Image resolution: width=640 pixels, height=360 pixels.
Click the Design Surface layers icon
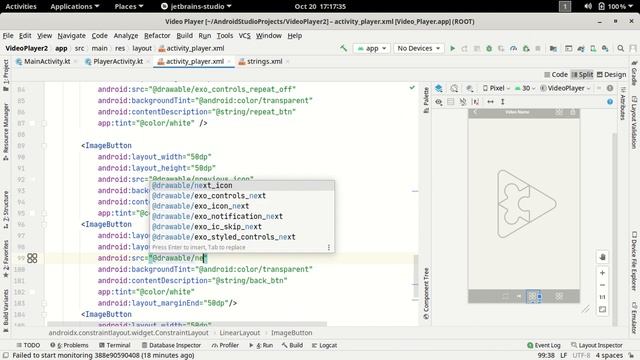pyautogui.click(x=439, y=88)
